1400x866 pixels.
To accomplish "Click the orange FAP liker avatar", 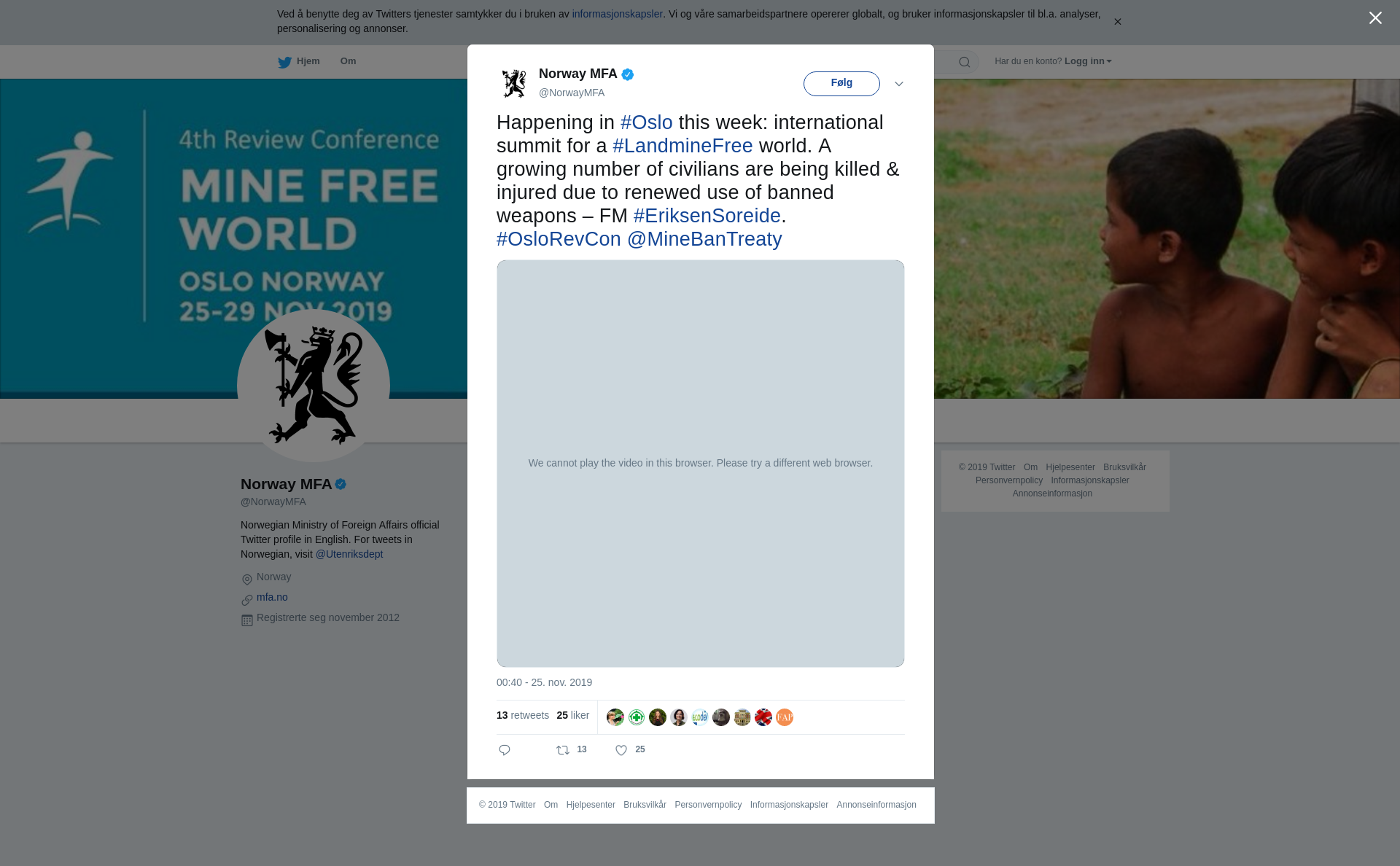I will 785,717.
